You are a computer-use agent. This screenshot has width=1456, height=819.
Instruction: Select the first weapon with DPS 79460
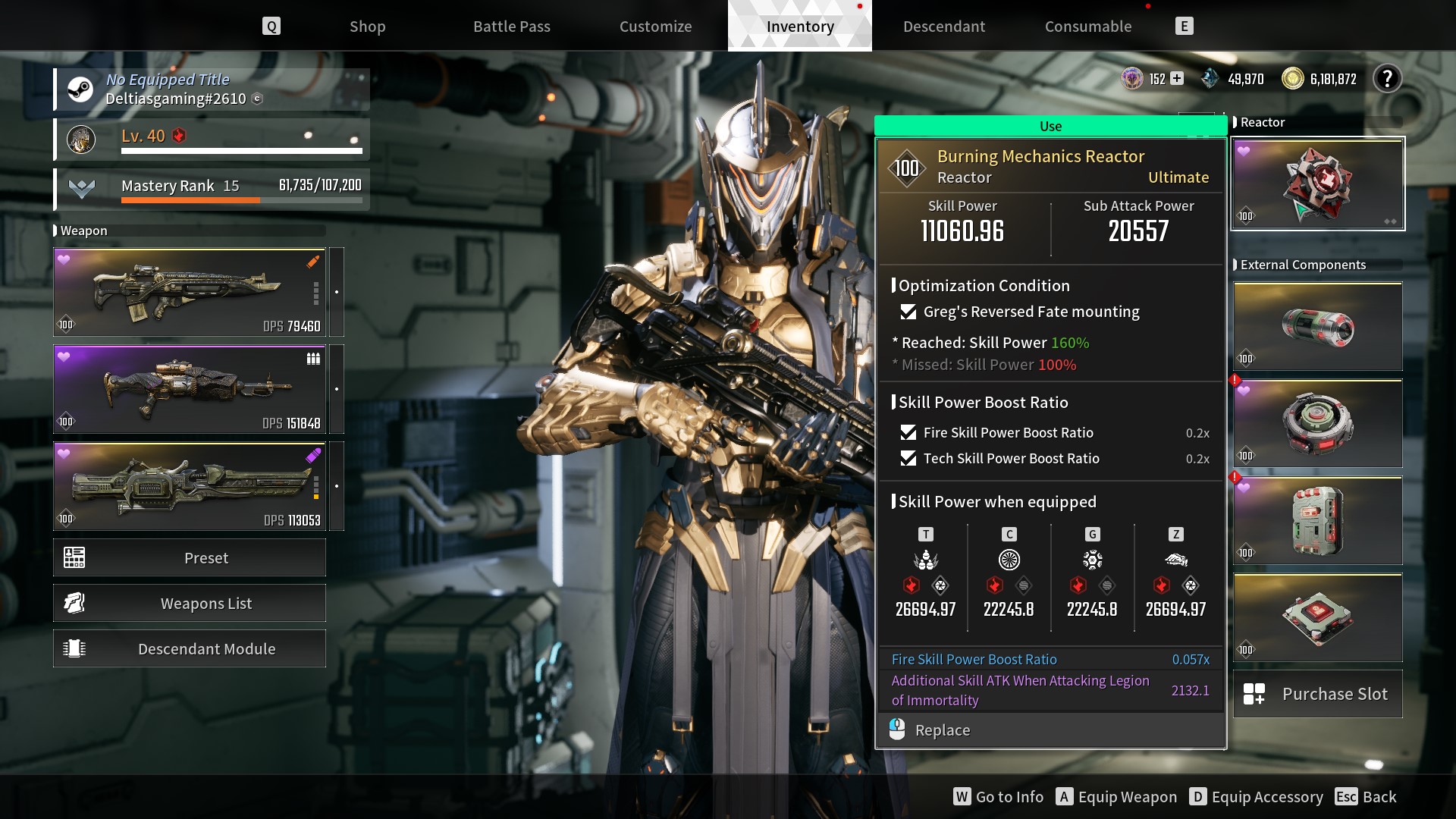(x=190, y=292)
